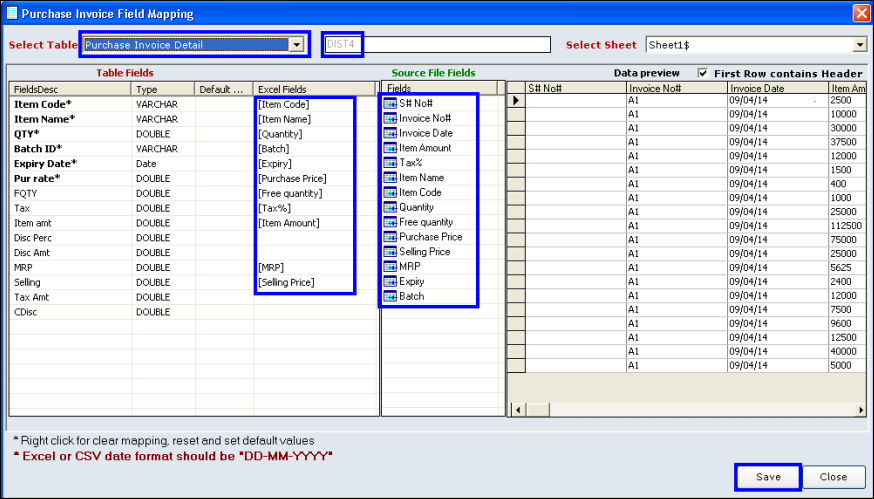The image size is (874, 499).
Task: Click the [Expiry] mapping cell
Action: [x=315, y=163]
